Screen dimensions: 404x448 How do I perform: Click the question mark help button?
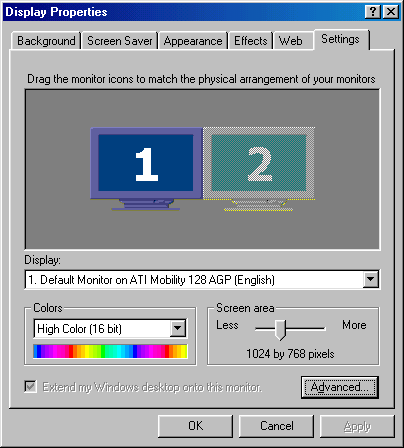point(373,12)
